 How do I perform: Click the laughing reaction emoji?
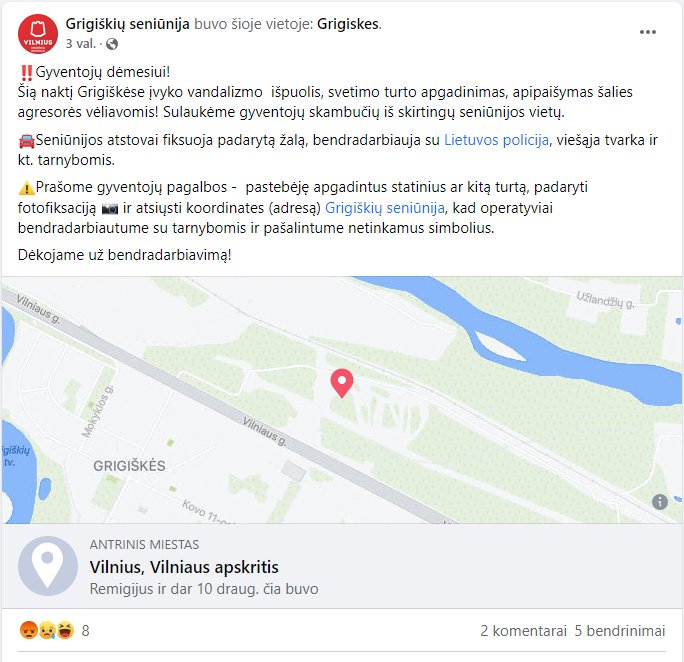click(65, 631)
